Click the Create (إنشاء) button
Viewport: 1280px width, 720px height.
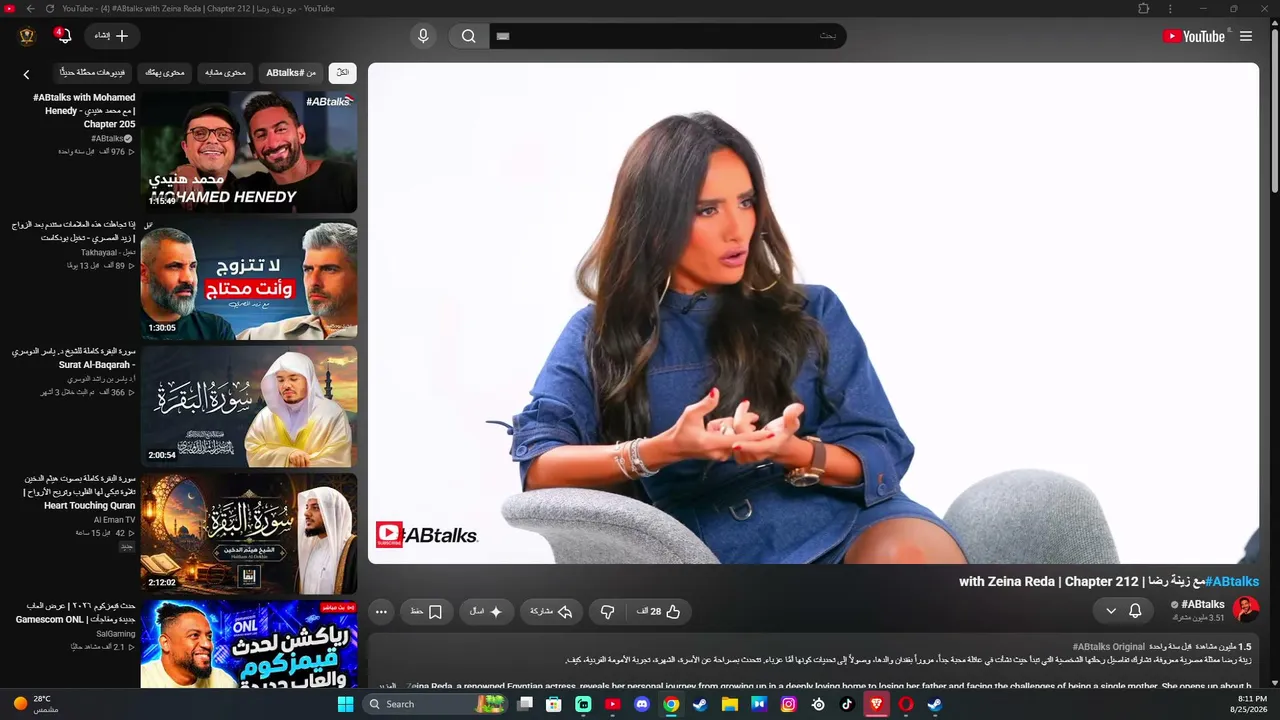[112, 36]
